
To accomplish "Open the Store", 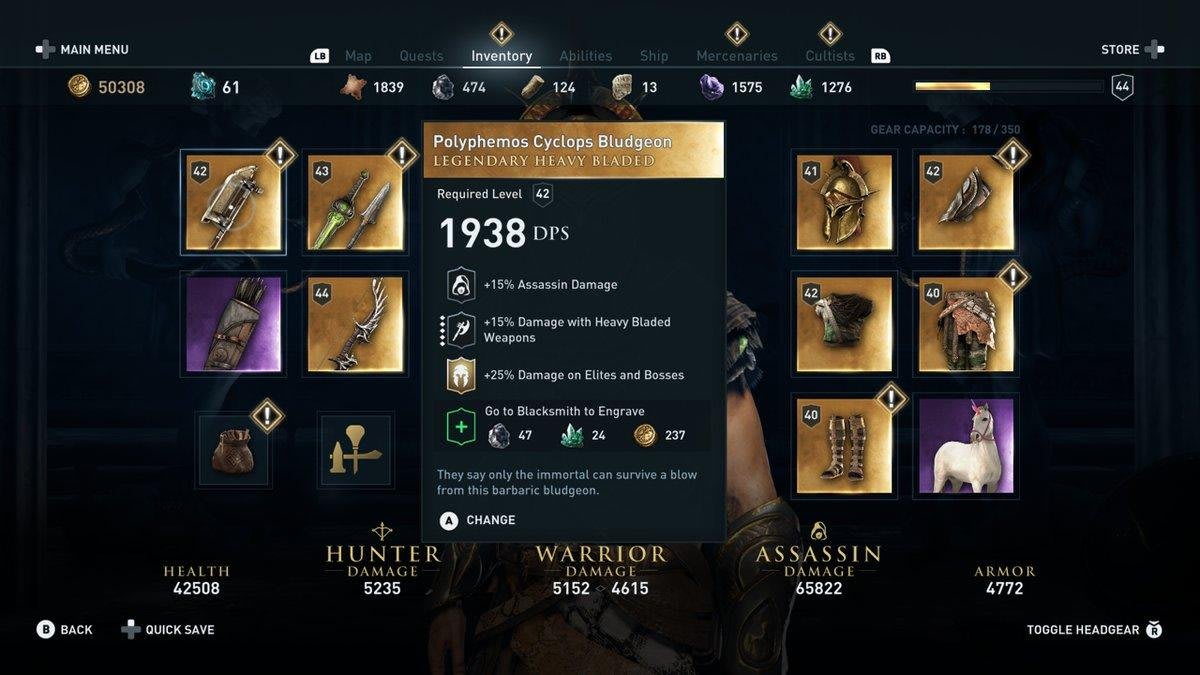I will point(1132,49).
